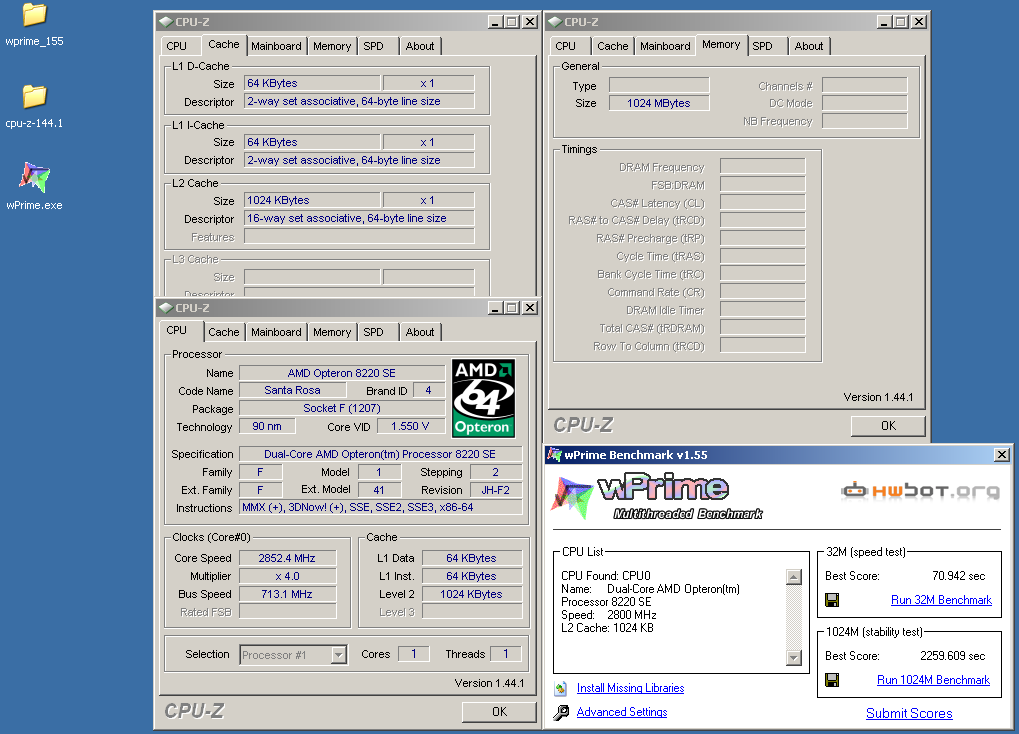Click CPU-Z title icon in CPU window
Screen dimensions: 1019x734
[166, 308]
